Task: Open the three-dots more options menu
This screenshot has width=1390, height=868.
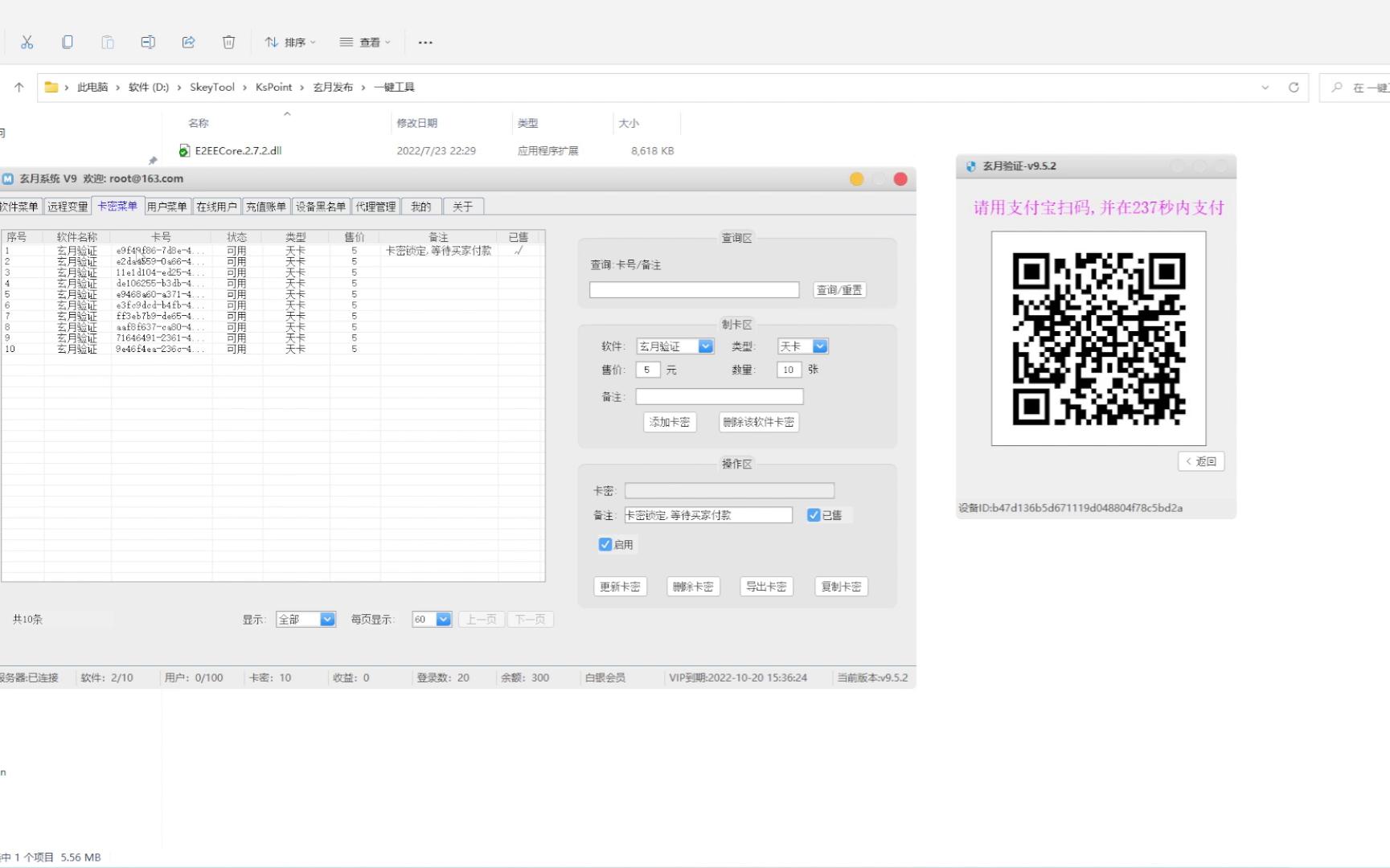Action: point(425,43)
